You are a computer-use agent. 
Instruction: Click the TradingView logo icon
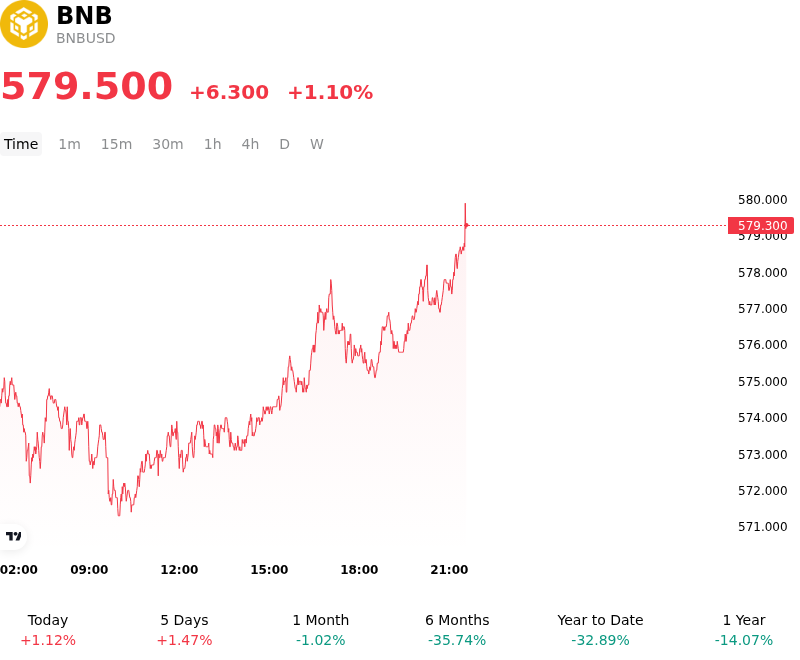click(13, 536)
